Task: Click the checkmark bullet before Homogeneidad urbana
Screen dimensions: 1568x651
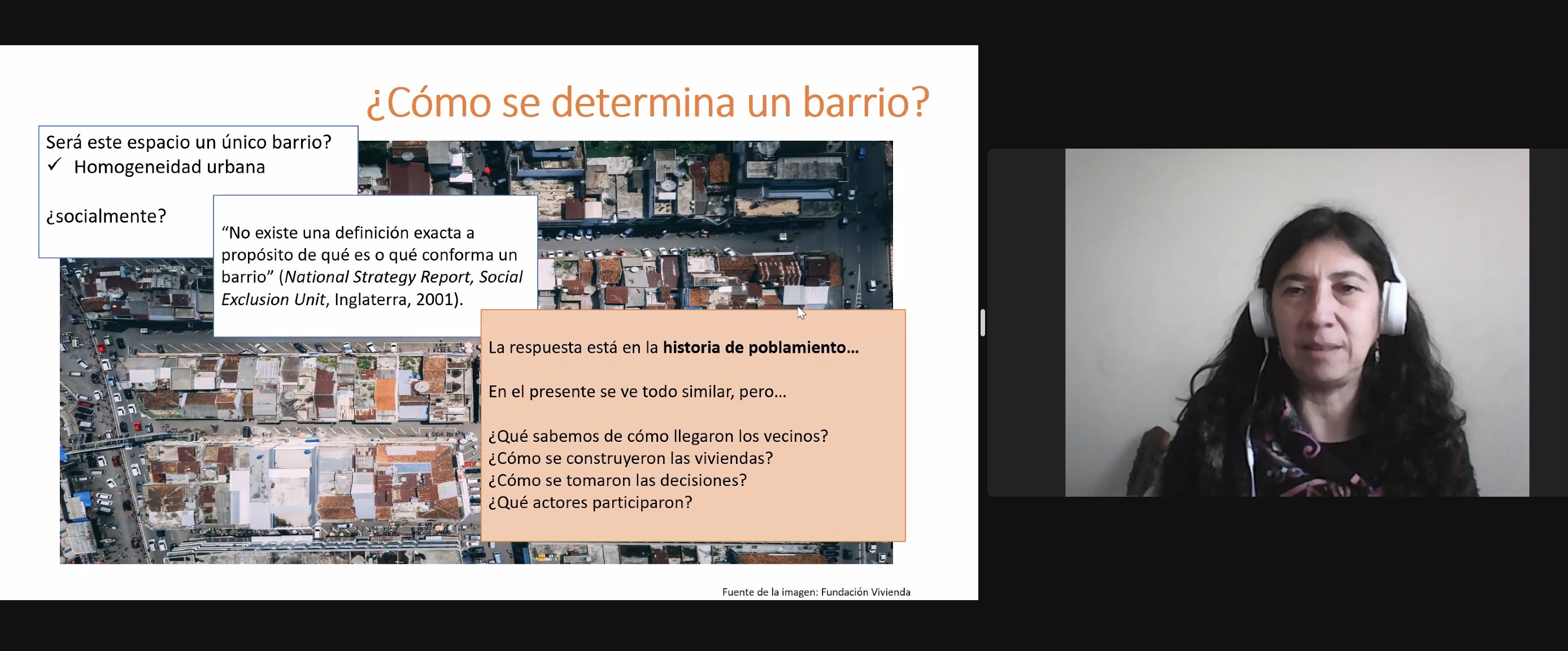Action: (x=55, y=165)
